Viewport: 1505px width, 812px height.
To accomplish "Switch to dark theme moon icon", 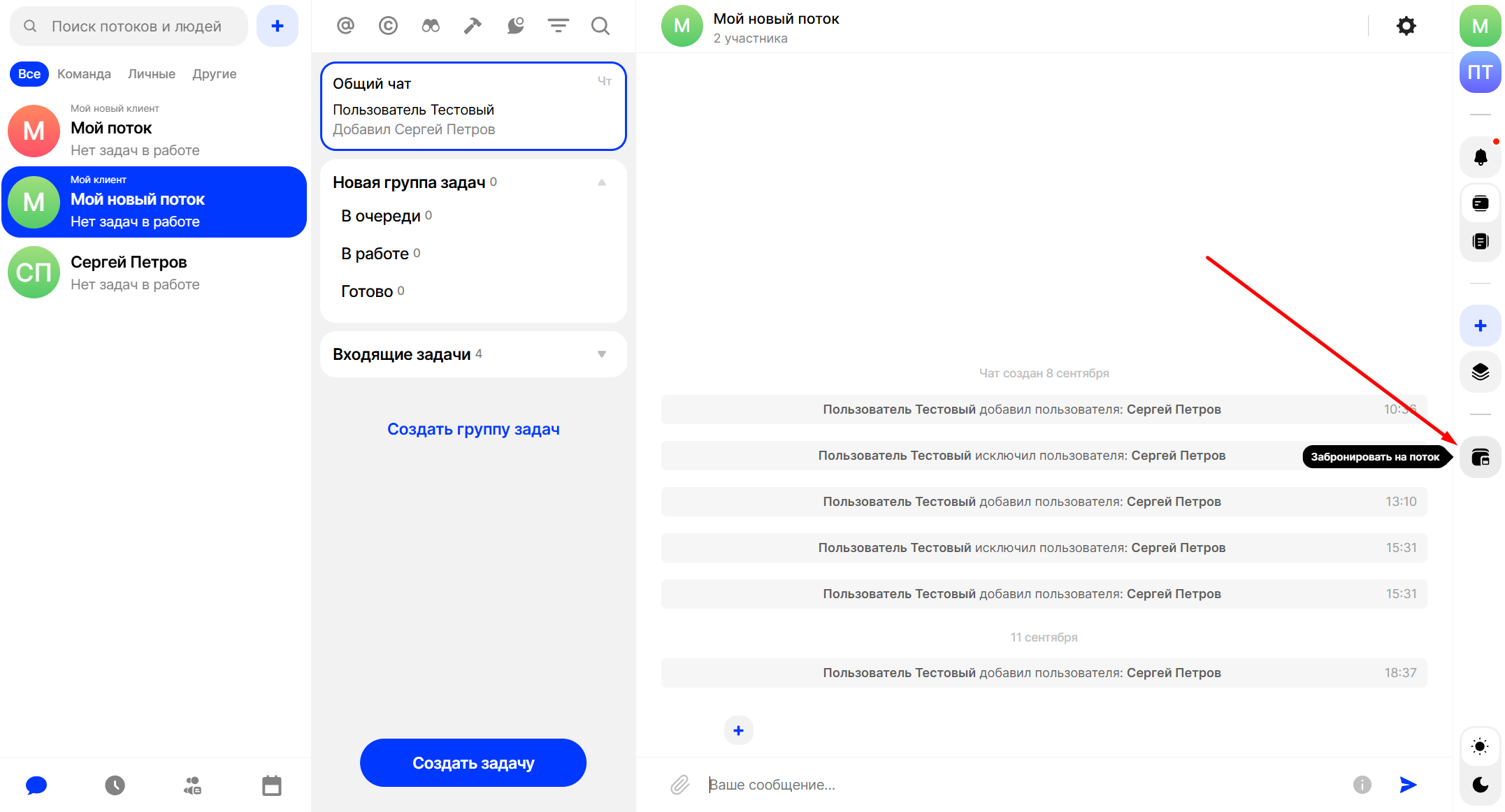I will coord(1480,784).
